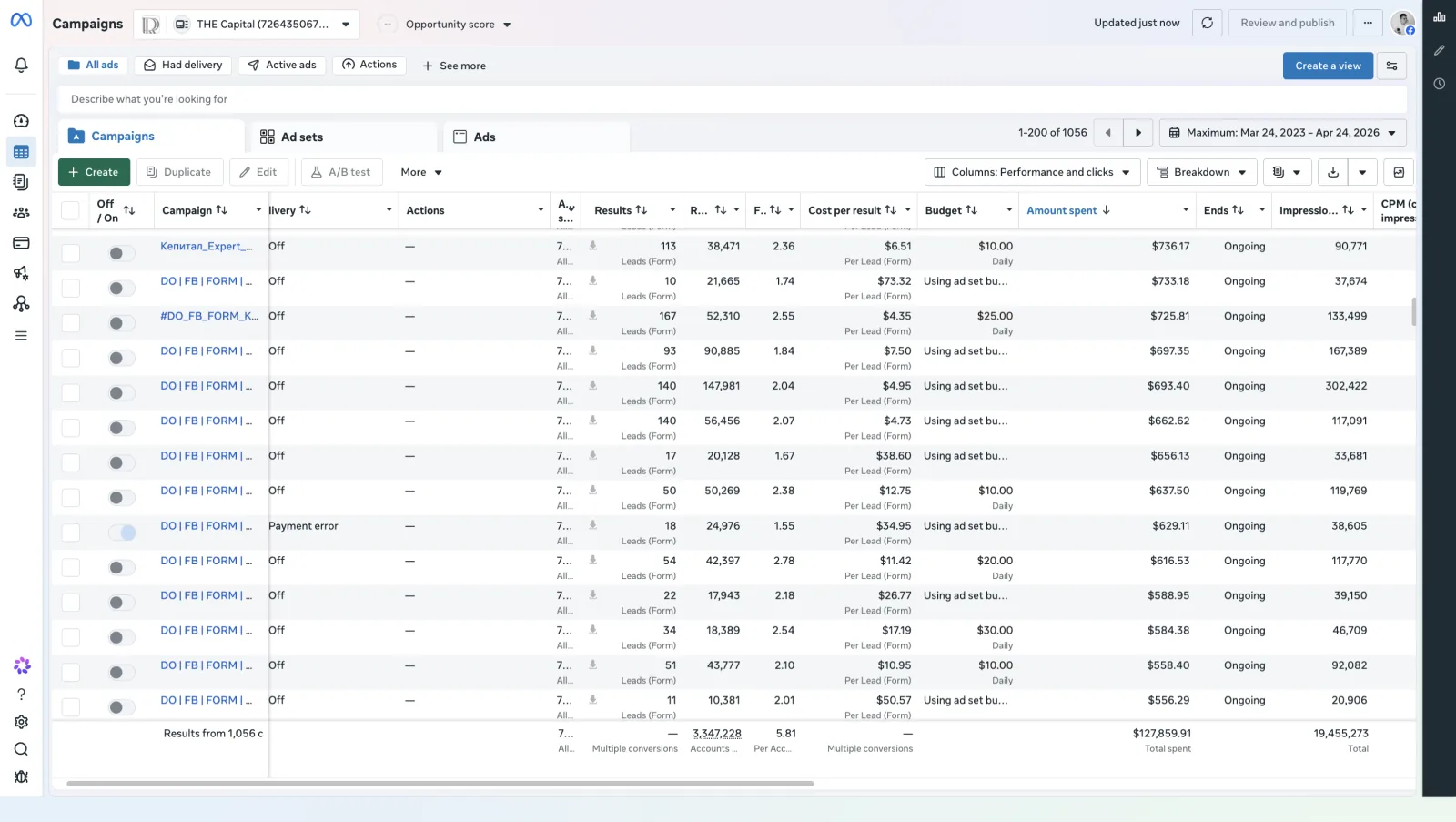Screen dimensions: 1456x822
Task: Click See more filter views
Action: tap(454, 66)
